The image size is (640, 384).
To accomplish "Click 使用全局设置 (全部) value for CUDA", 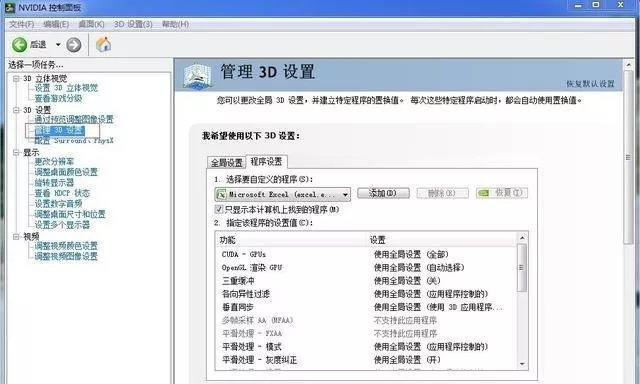I will 411,254.
